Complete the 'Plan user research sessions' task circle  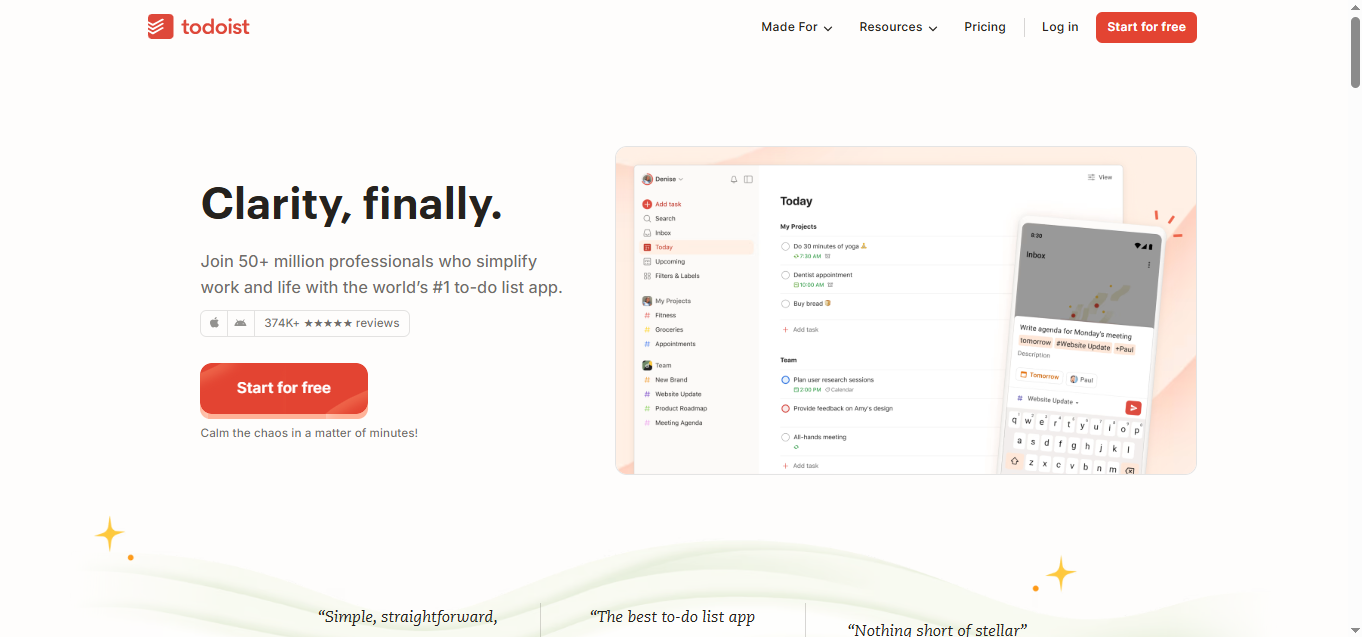[786, 380]
